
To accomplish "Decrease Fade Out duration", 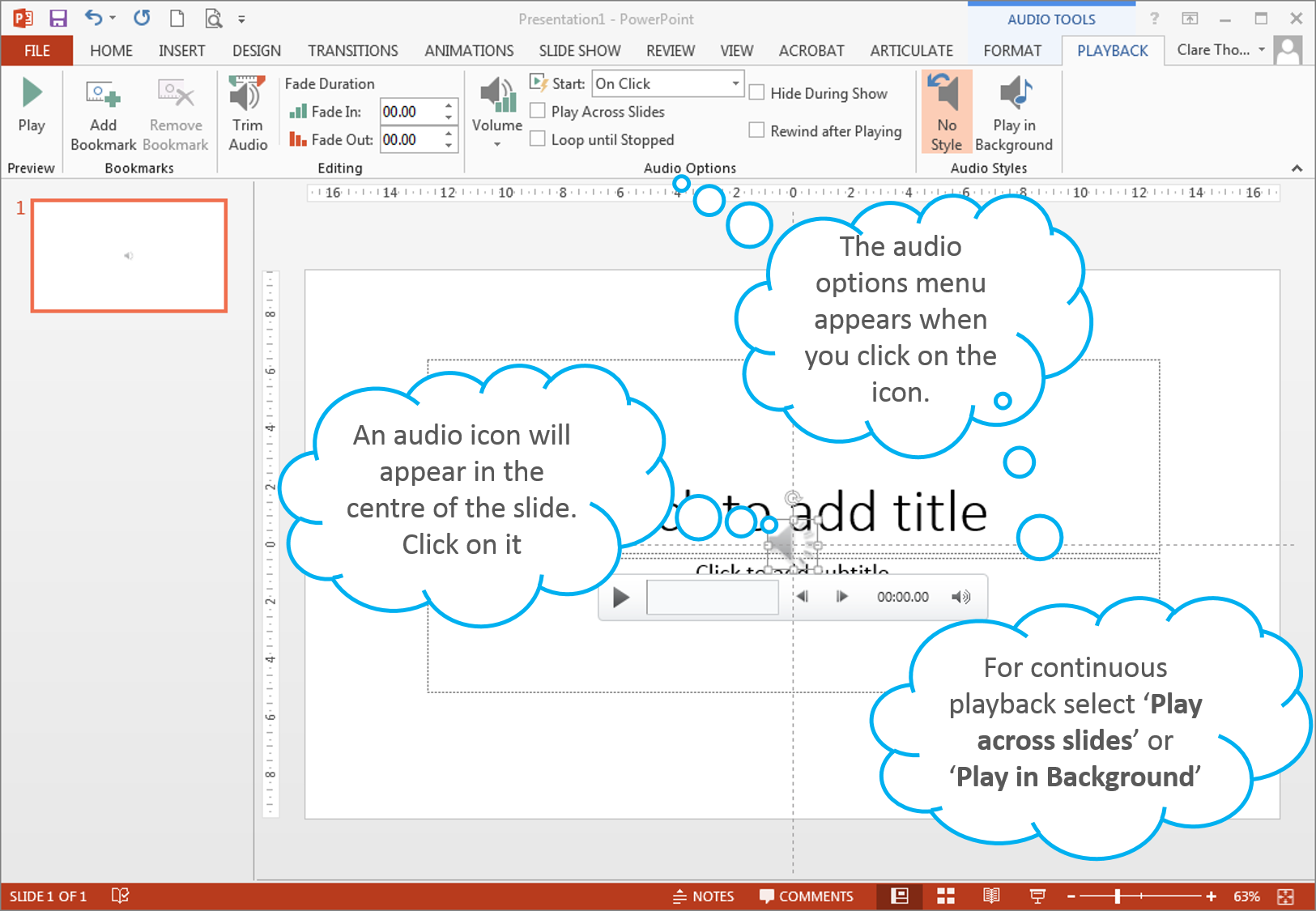I will pyautogui.click(x=449, y=145).
